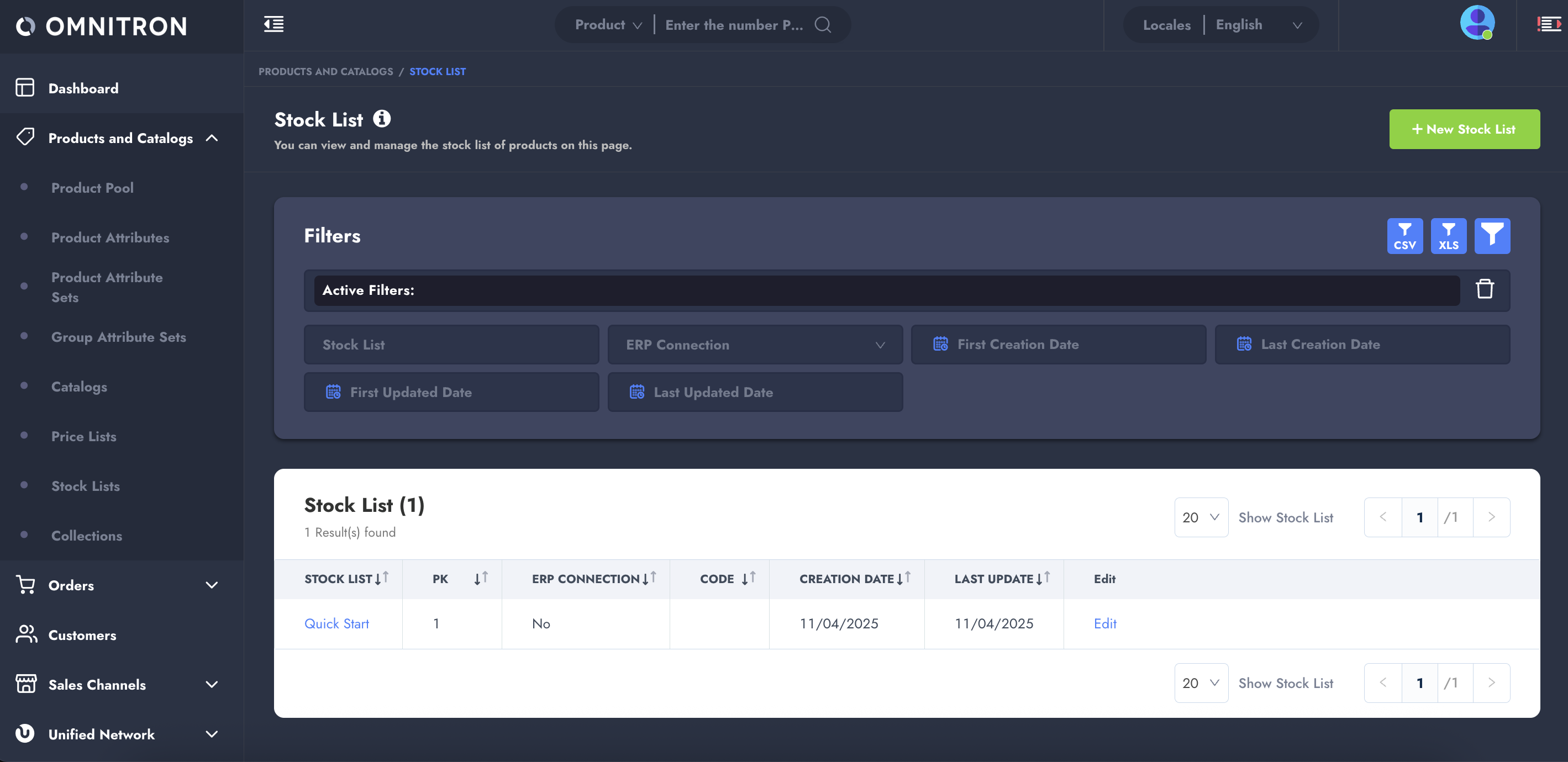Sort table by Stock List column

(x=382, y=578)
